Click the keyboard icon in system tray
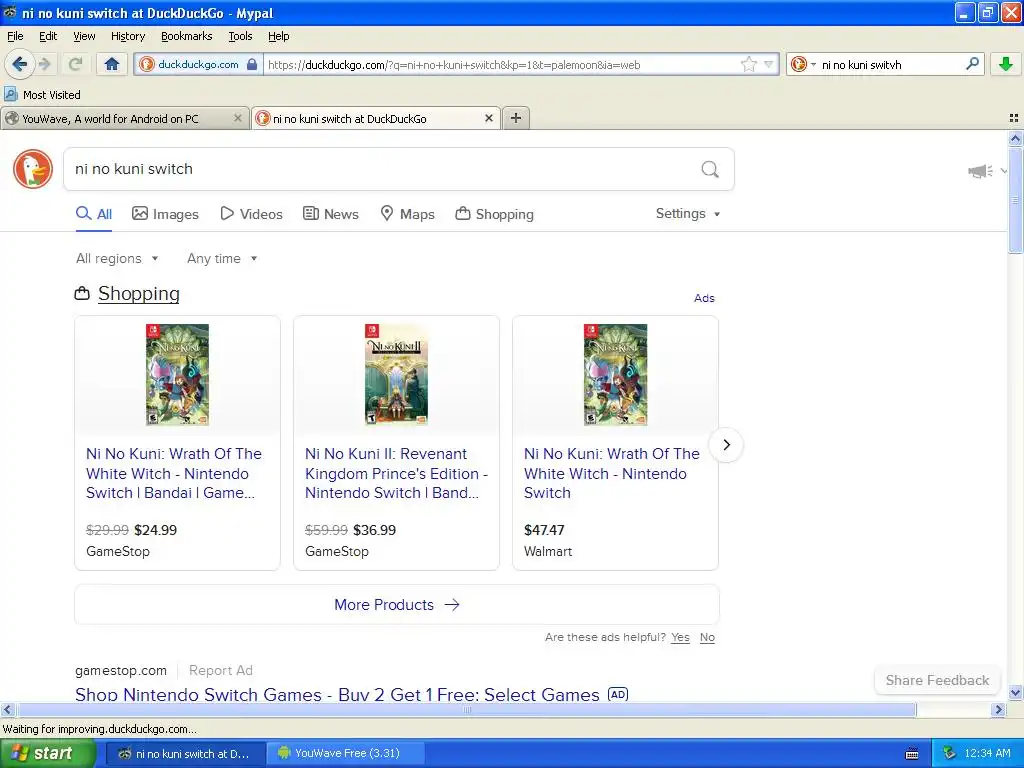Viewport: 1024px width, 768px height. [912, 754]
